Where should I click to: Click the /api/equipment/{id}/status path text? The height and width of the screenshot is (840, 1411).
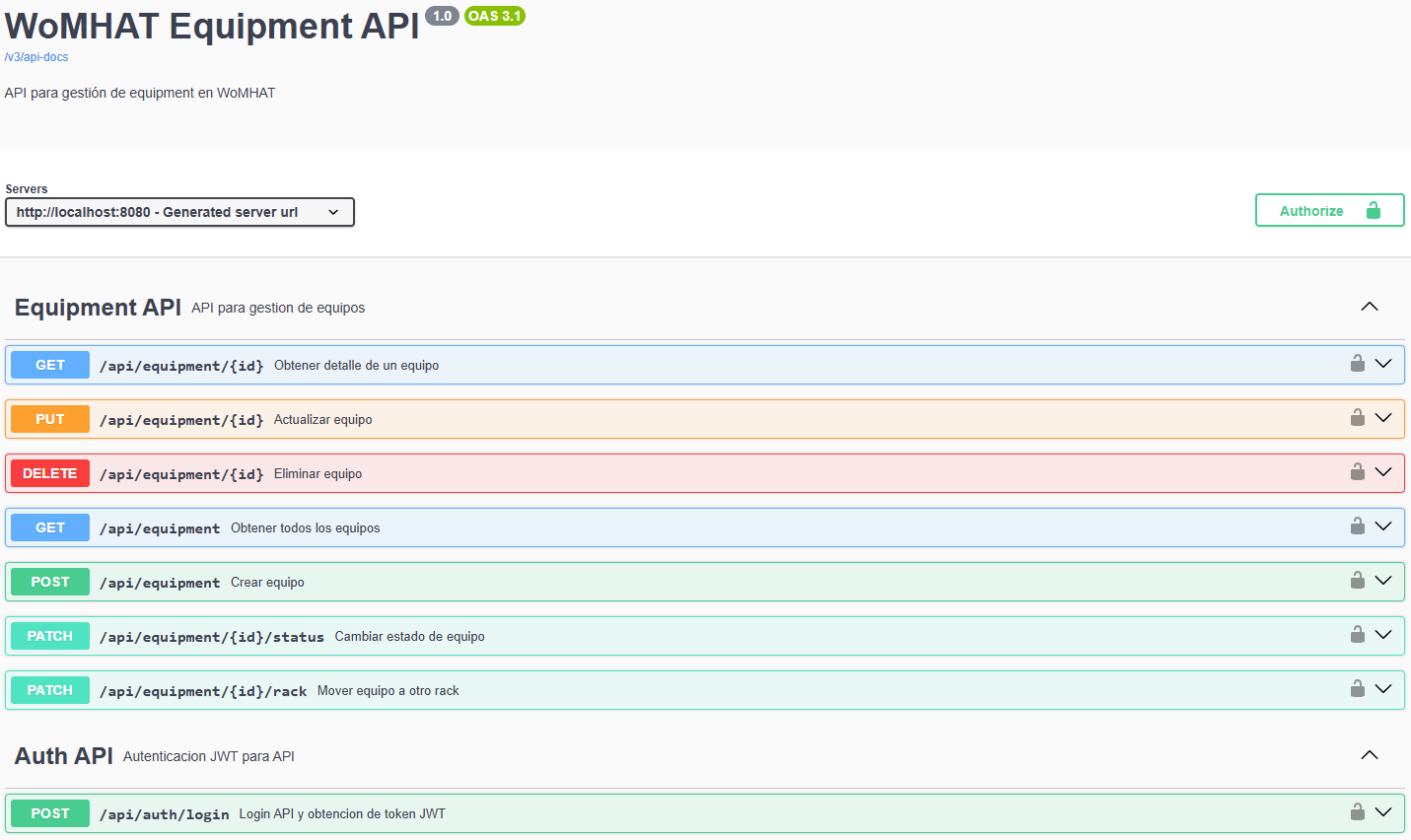point(212,637)
